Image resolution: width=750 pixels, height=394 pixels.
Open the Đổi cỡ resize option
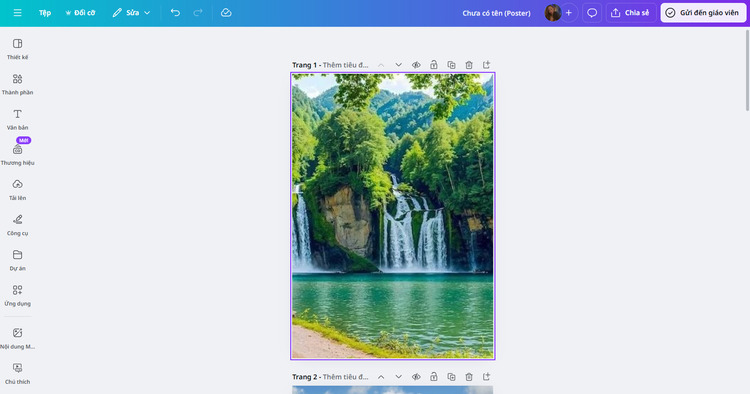(x=80, y=13)
